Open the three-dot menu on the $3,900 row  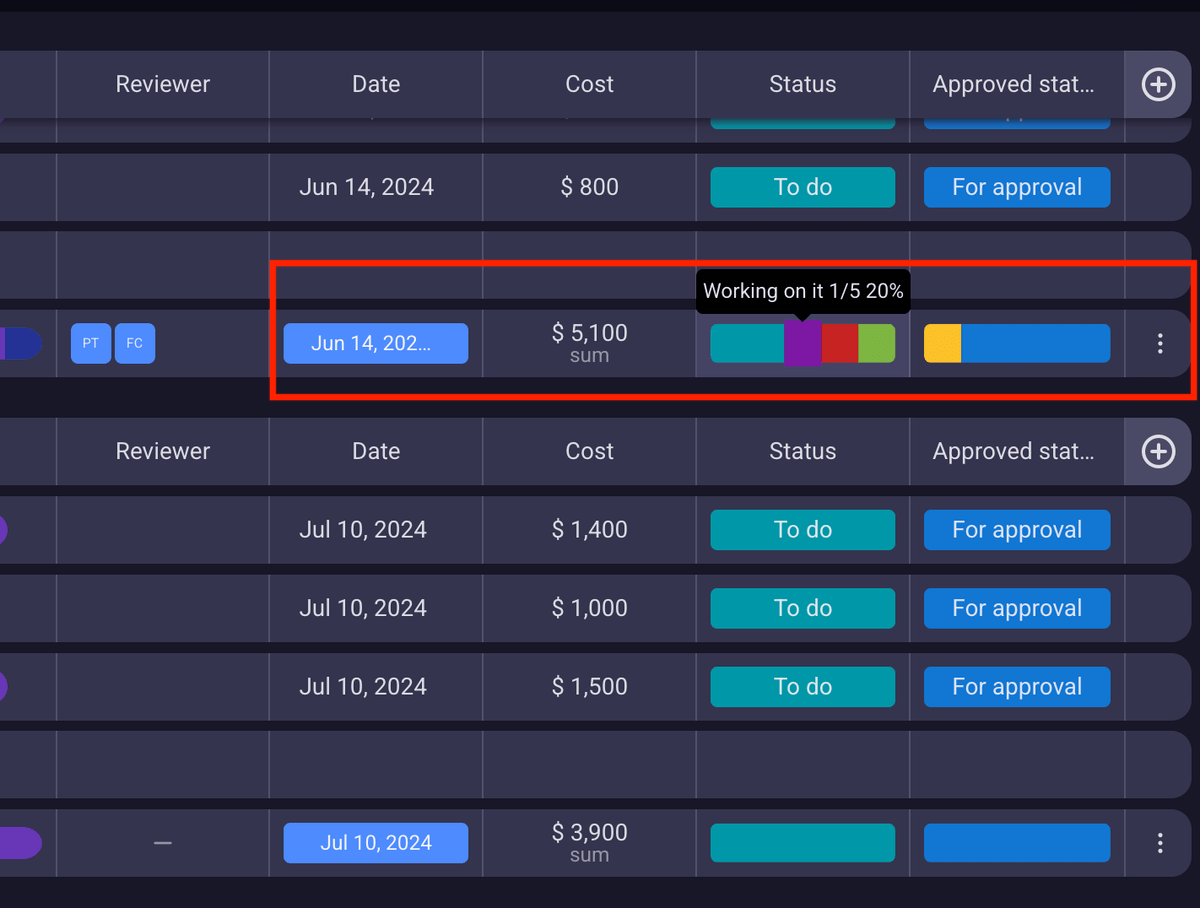tap(1159, 843)
